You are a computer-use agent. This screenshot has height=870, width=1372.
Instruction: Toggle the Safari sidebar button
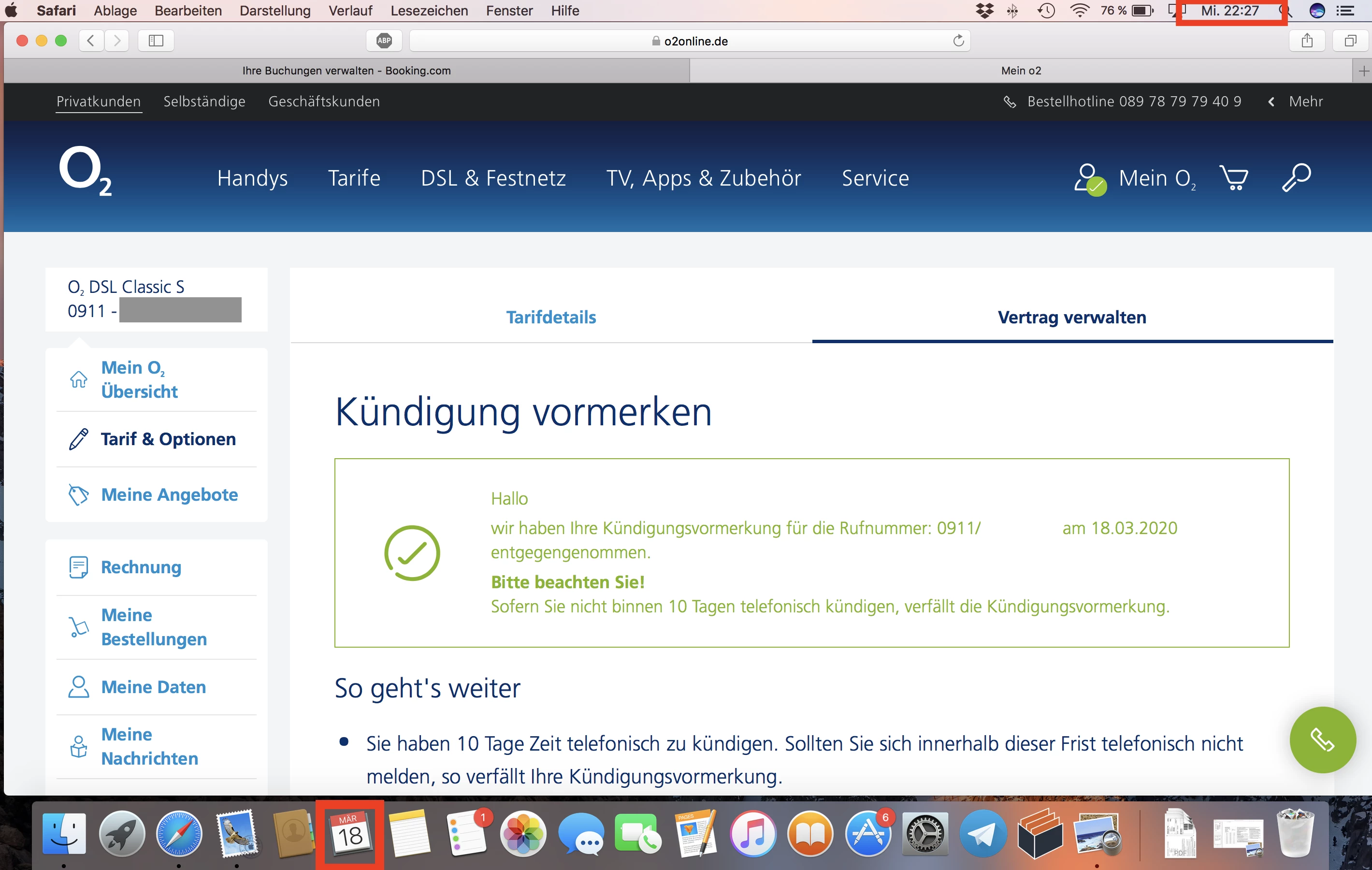click(x=156, y=41)
